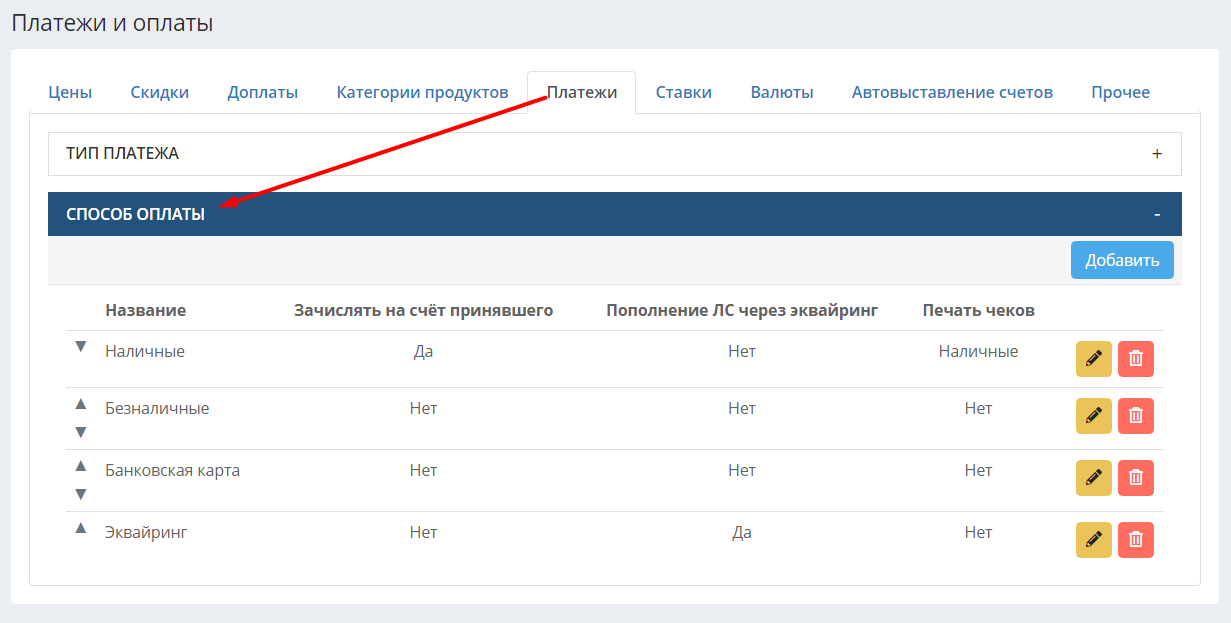Edit the Эквайринг payment method
Image resolution: width=1231 pixels, height=623 pixels.
1094,540
